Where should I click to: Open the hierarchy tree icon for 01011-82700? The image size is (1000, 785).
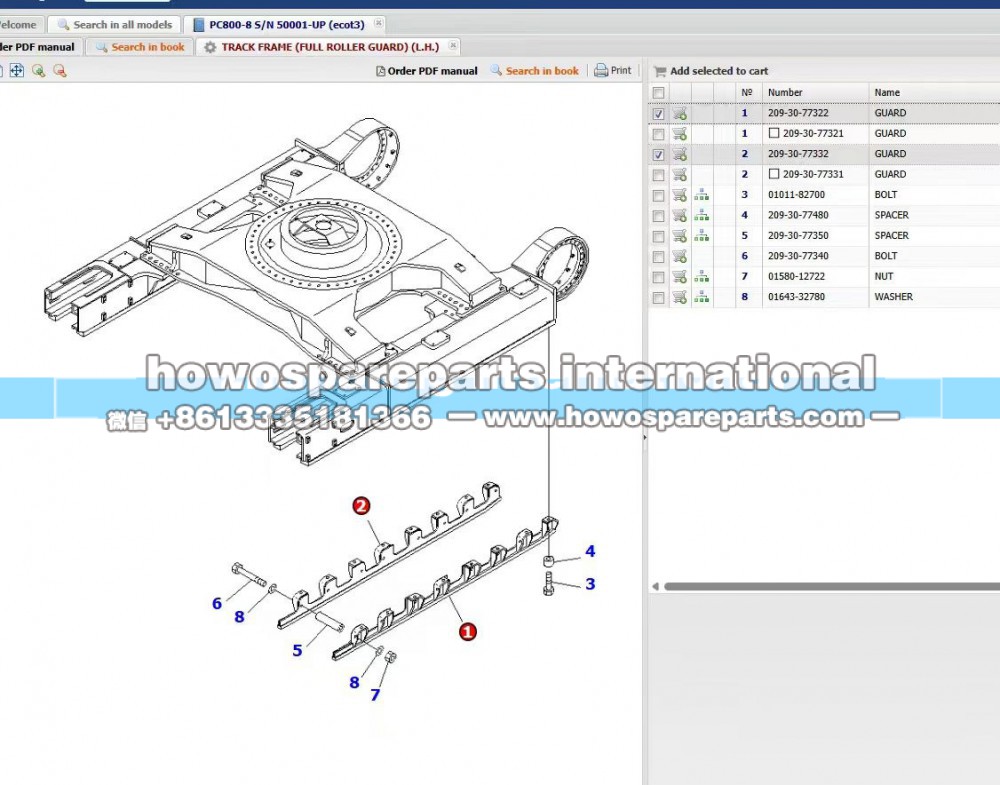[x=702, y=194]
